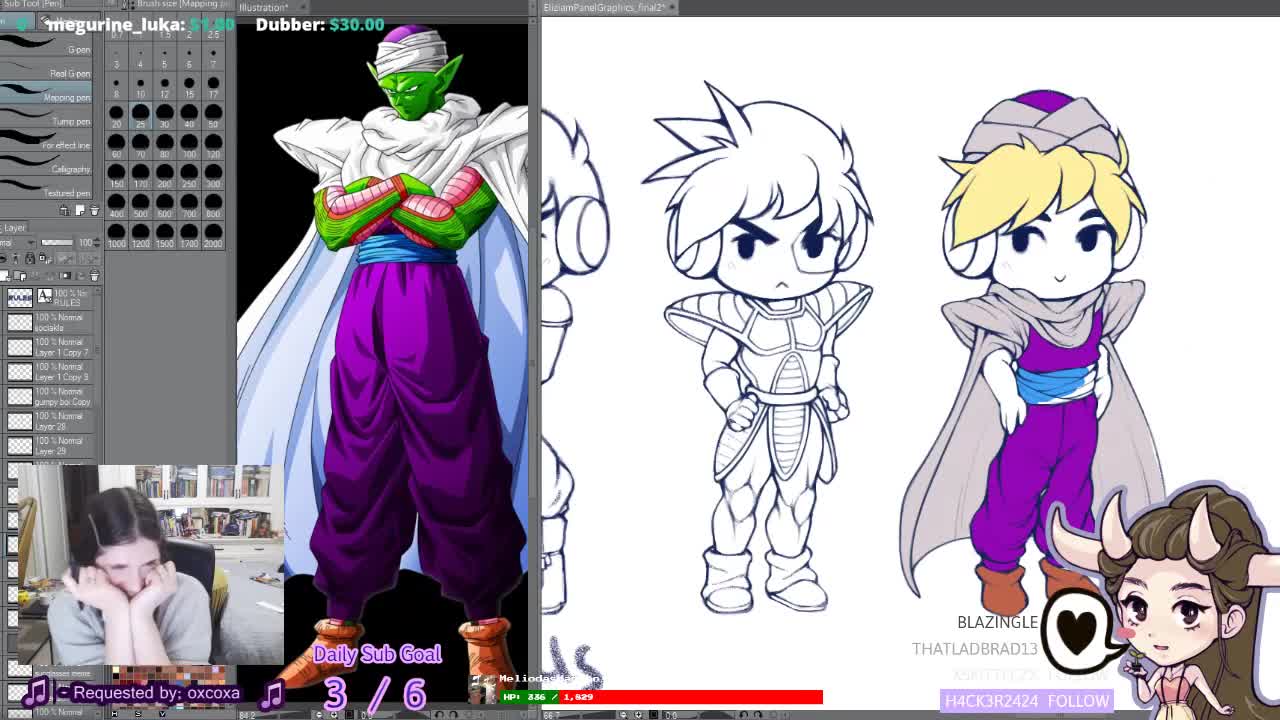Choose brush size 150 preset
This screenshot has width=1280, height=720.
pos(116,176)
